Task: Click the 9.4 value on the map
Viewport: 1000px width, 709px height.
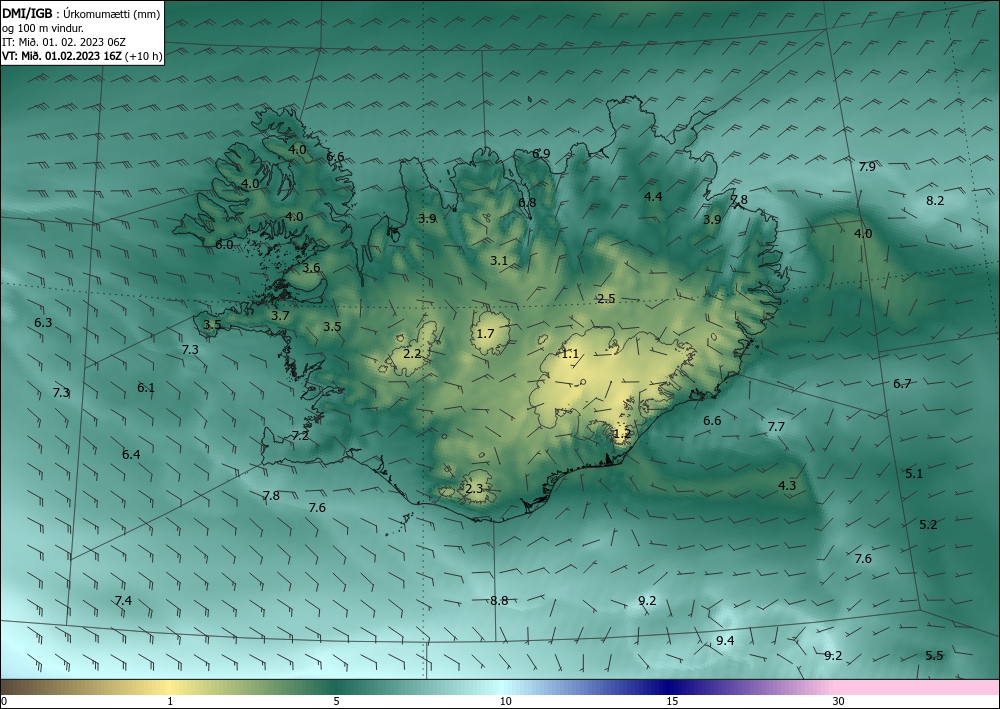Action: coord(725,641)
